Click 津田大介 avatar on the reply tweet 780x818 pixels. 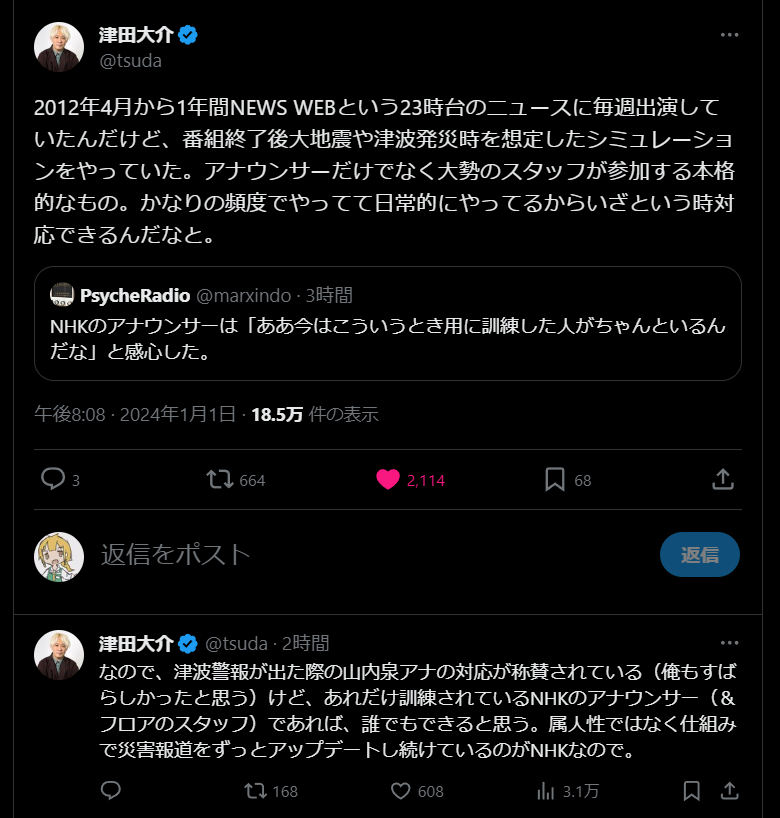[x=59, y=655]
